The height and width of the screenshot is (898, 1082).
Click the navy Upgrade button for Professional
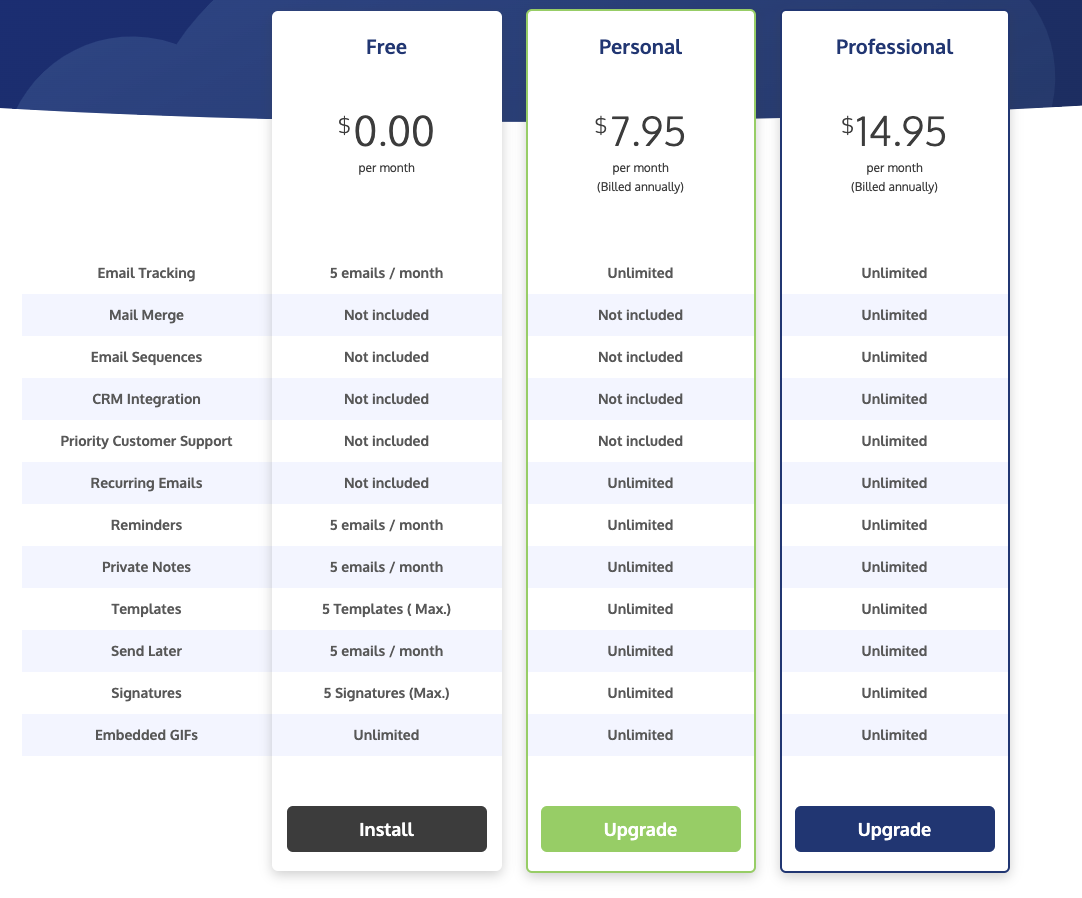tap(894, 829)
